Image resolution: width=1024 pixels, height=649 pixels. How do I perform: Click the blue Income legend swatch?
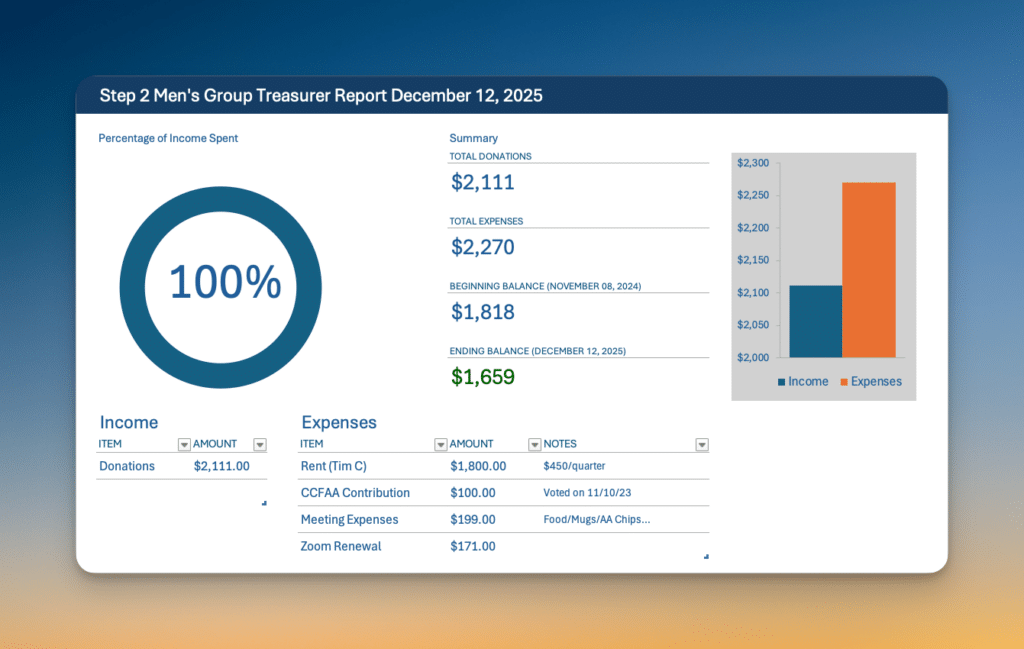point(782,382)
